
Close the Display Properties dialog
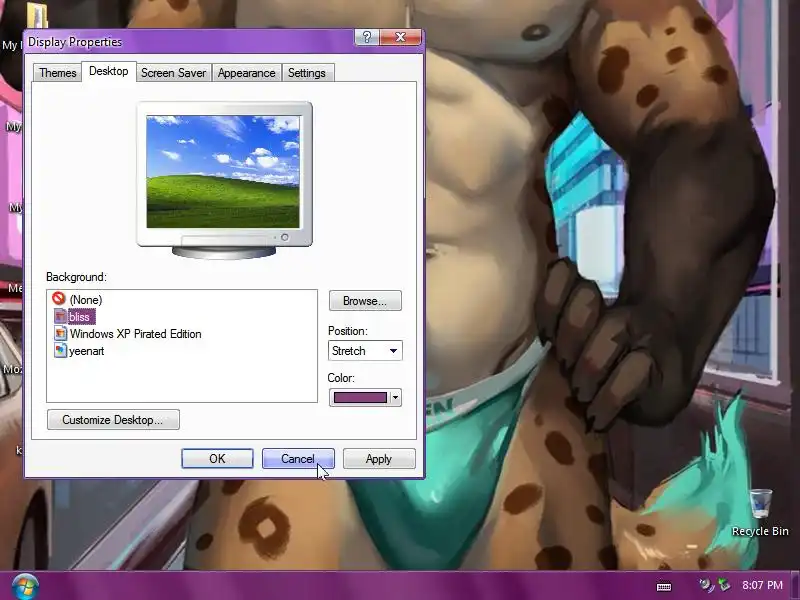pyautogui.click(x=401, y=37)
